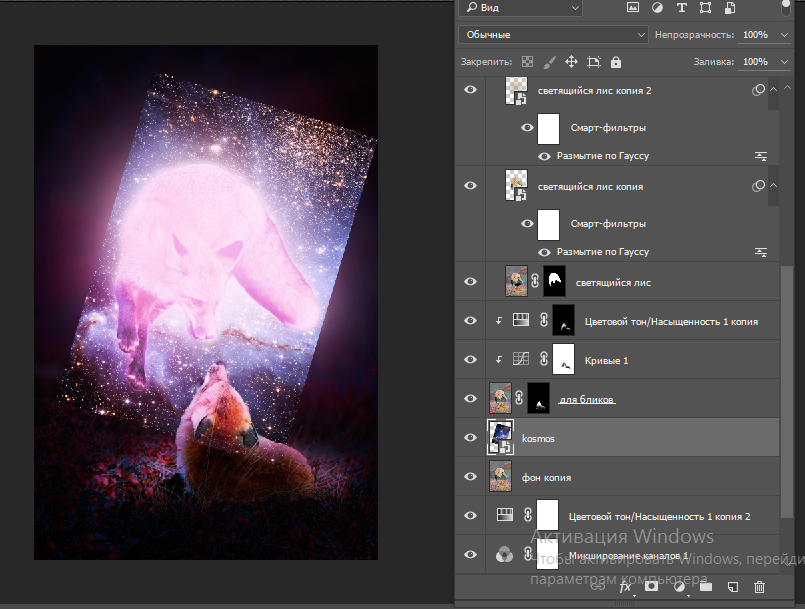Lock transparent pixels icon
805x609 pixels.
pyautogui.click(x=527, y=62)
